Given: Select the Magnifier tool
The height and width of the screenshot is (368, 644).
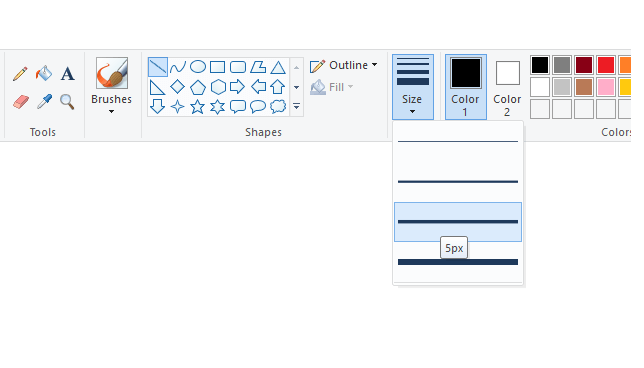Looking at the screenshot, I should click(x=67, y=101).
